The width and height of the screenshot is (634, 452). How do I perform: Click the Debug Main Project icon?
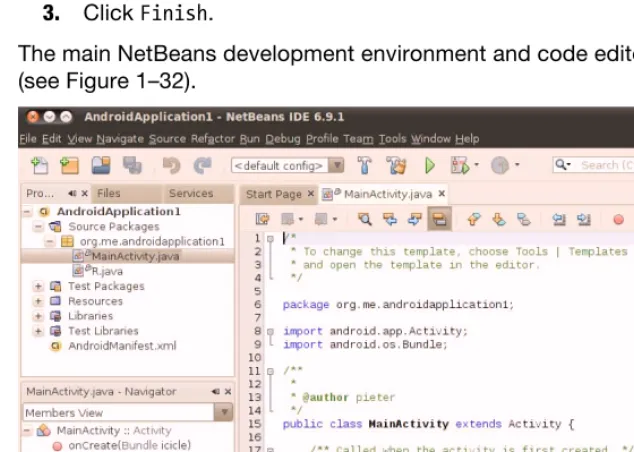(x=461, y=165)
